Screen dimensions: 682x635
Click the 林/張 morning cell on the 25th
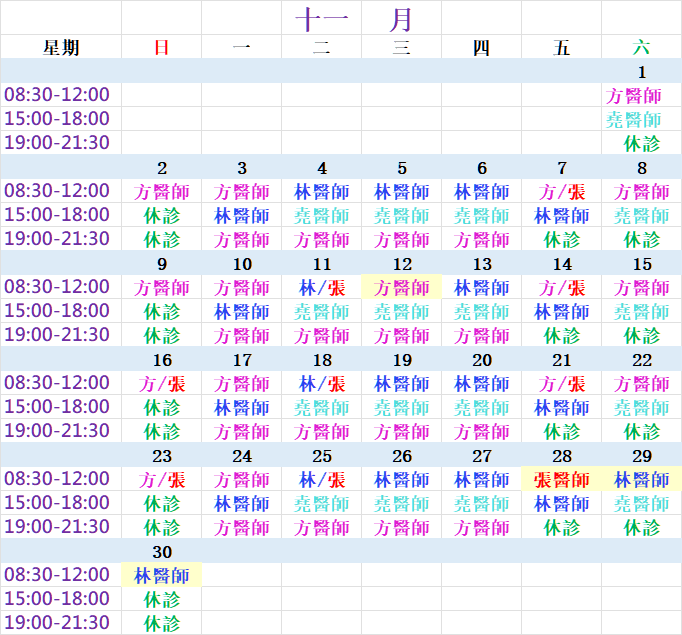pyautogui.click(x=322, y=480)
